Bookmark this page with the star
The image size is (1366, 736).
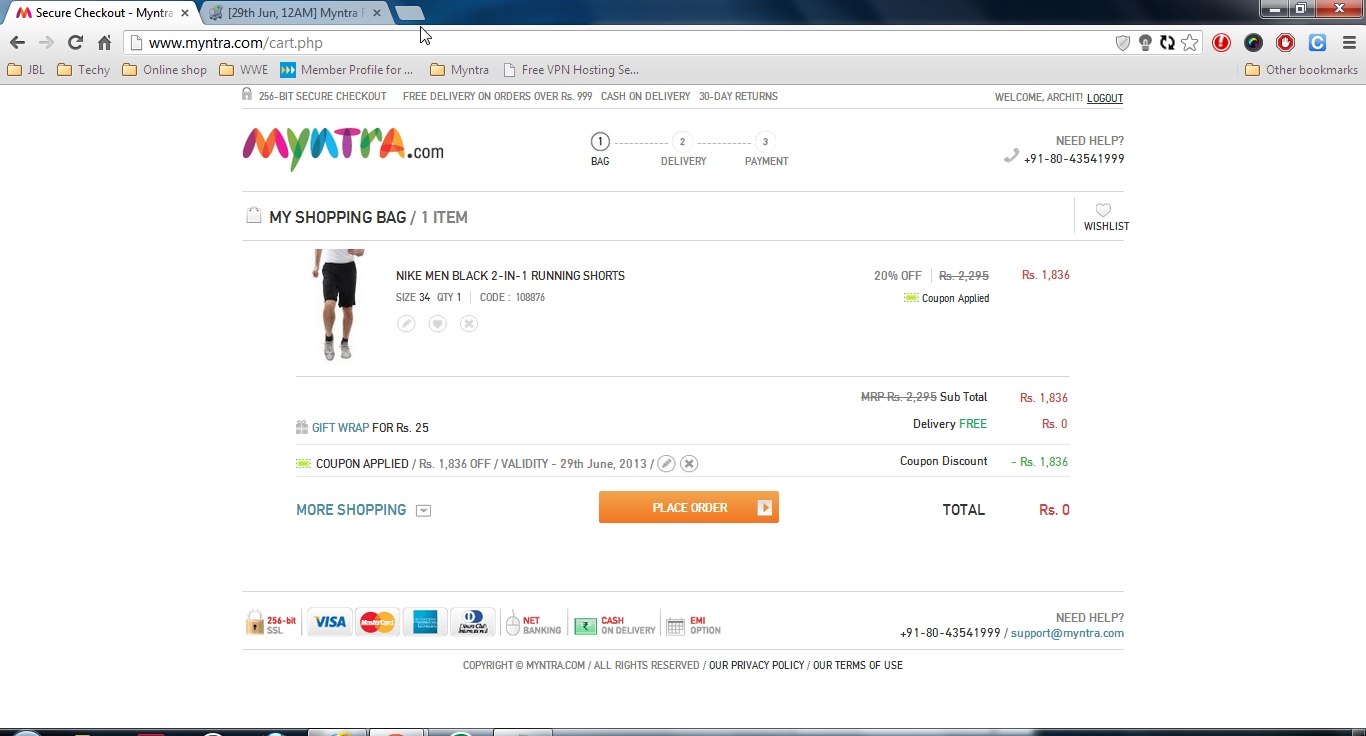[1189, 42]
